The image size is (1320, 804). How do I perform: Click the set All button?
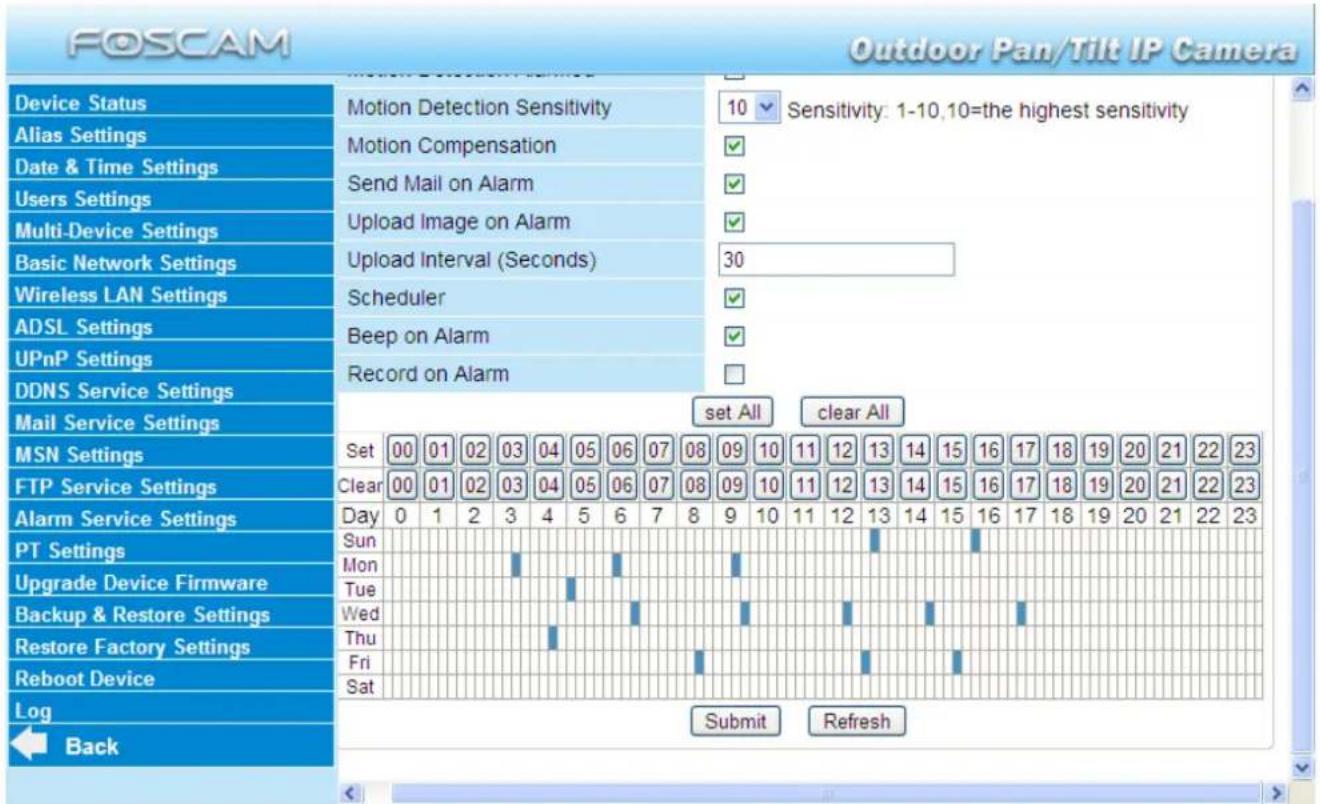[x=733, y=411]
